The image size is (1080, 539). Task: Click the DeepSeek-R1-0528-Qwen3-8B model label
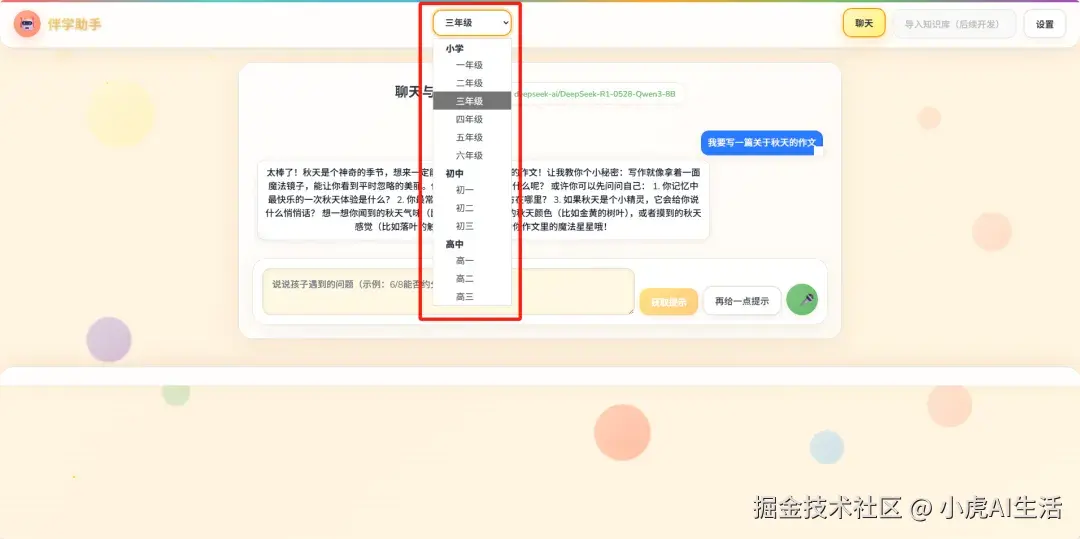pyautogui.click(x=596, y=94)
